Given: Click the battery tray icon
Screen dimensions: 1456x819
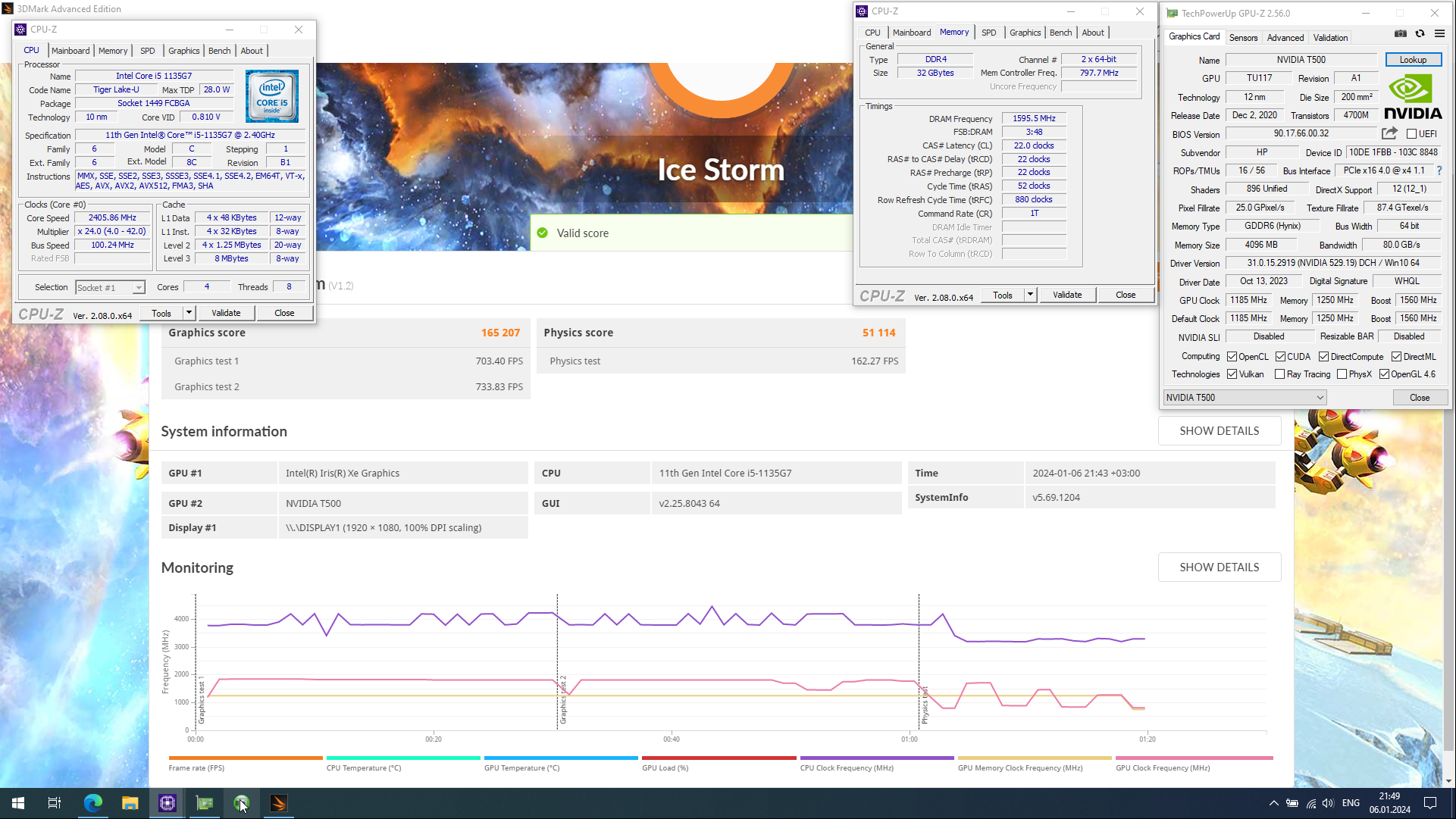Looking at the screenshot, I should point(1292,803).
